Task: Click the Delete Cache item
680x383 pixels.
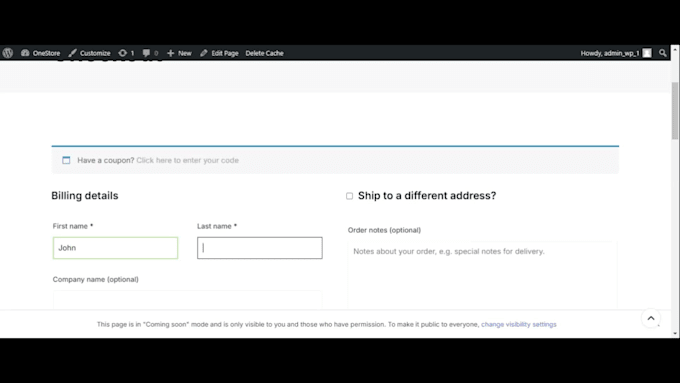Action: coord(264,53)
